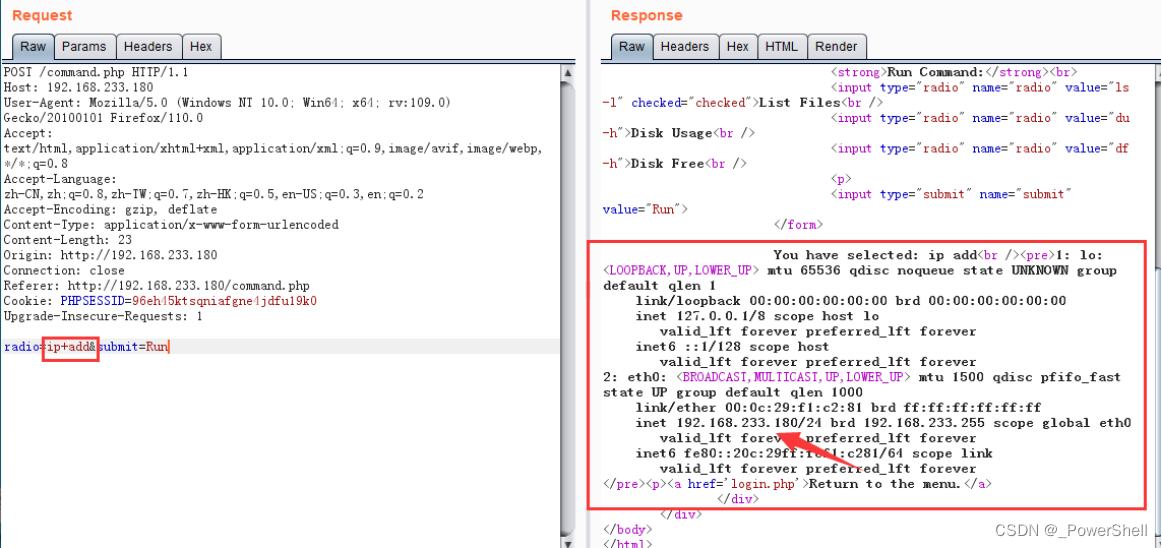Click the request pane vertical scrollbar track
The image size is (1162, 548).
[x=568, y=311]
